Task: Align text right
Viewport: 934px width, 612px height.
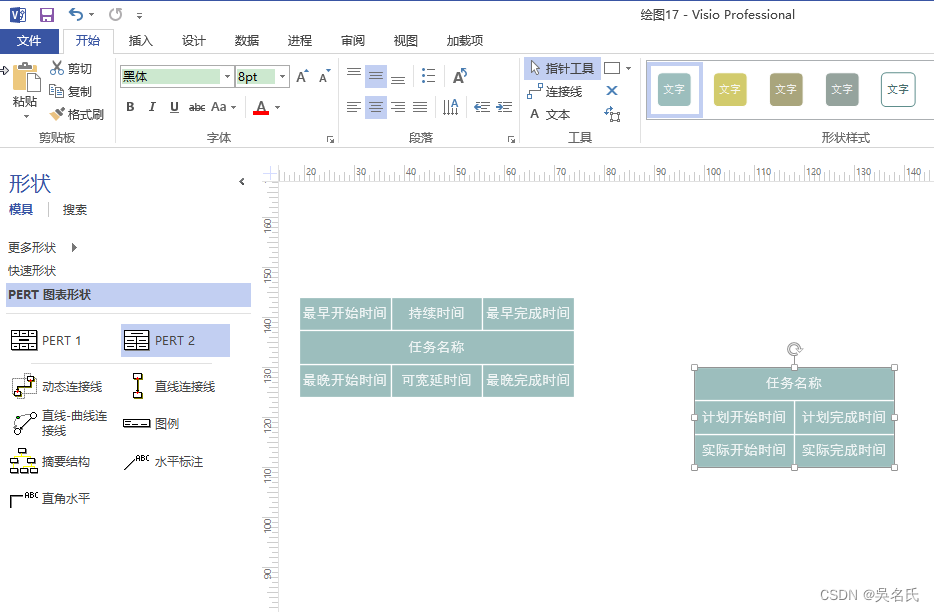Action: 398,107
